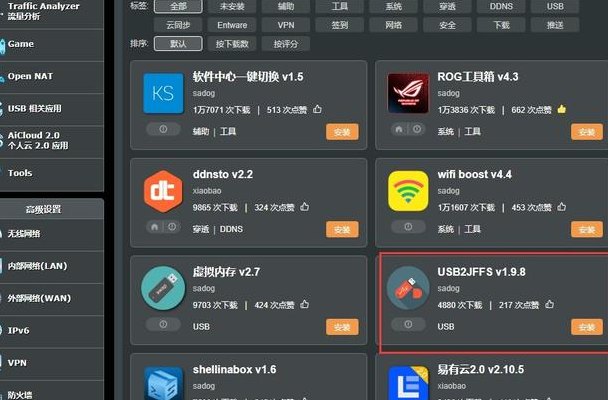This screenshot has width=608, height=400.
Task: Click the shellinabox v1.6 title
Action: (x=235, y=369)
